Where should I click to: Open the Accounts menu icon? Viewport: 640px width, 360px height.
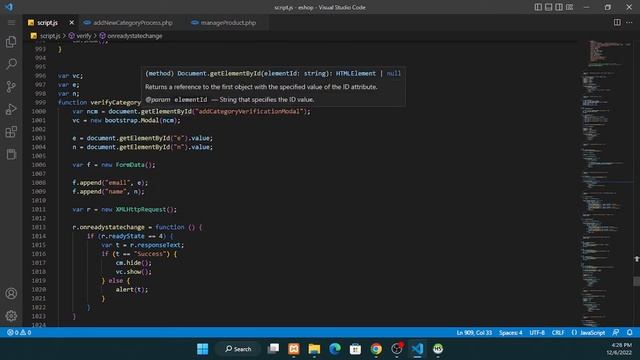11,293
